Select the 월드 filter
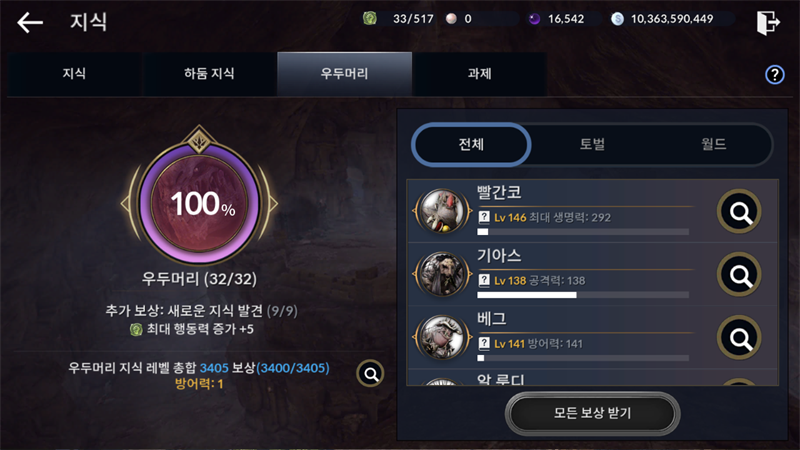The width and height of the screenshot is (800, 450). 713,144
